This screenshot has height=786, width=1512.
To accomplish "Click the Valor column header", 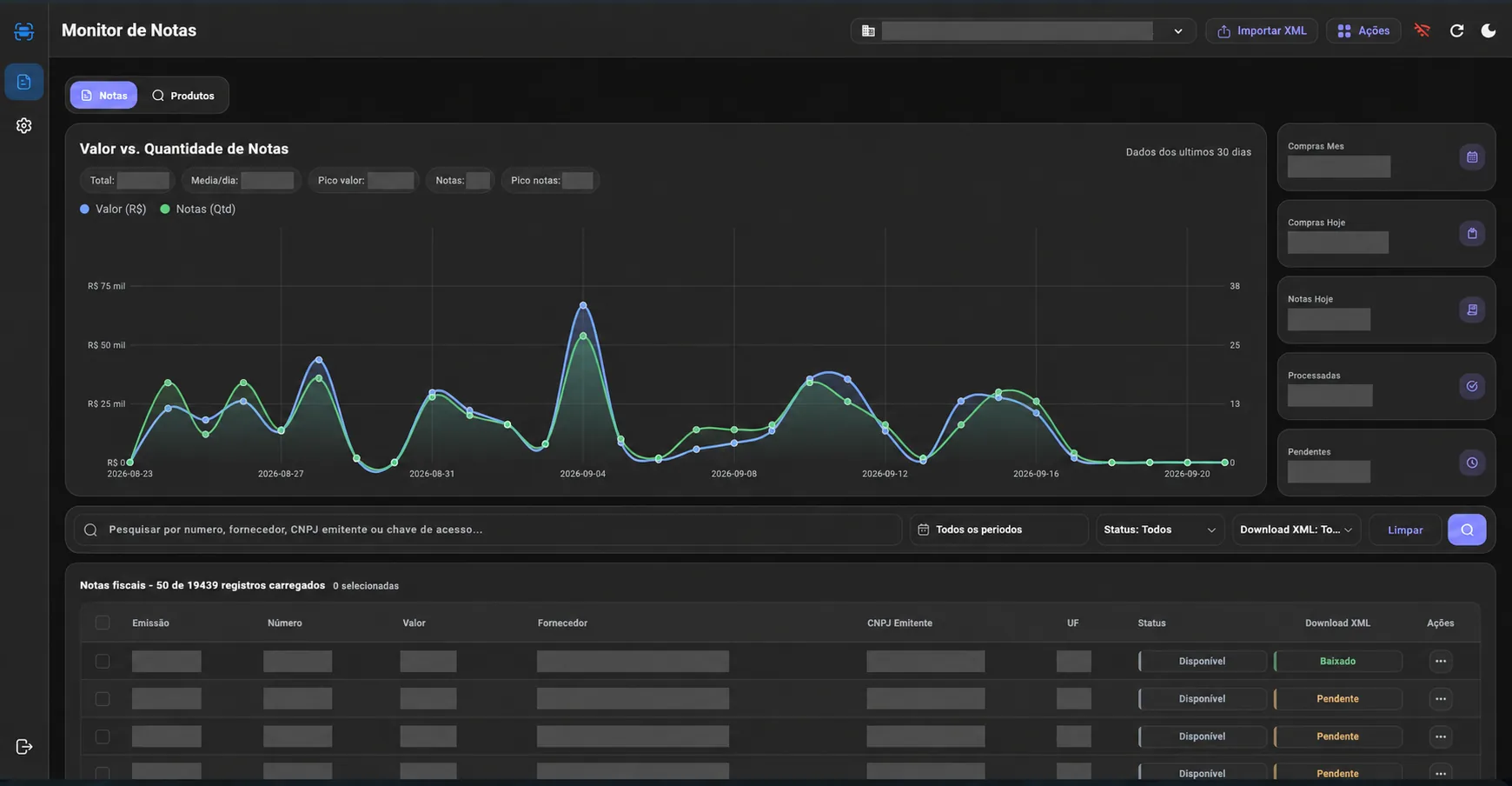I will coord(414,623).
